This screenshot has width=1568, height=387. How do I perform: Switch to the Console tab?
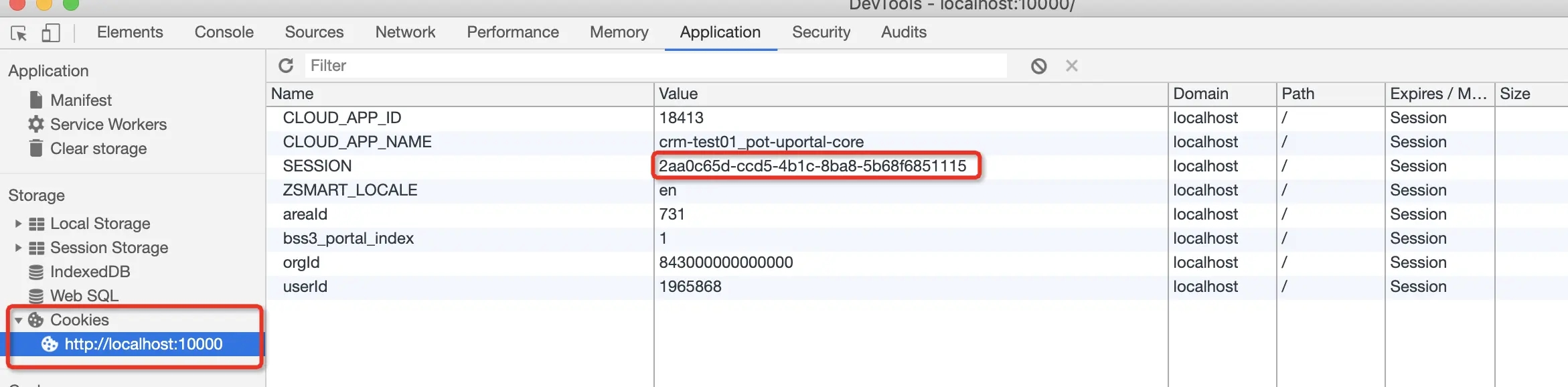(x=224, y=32)
